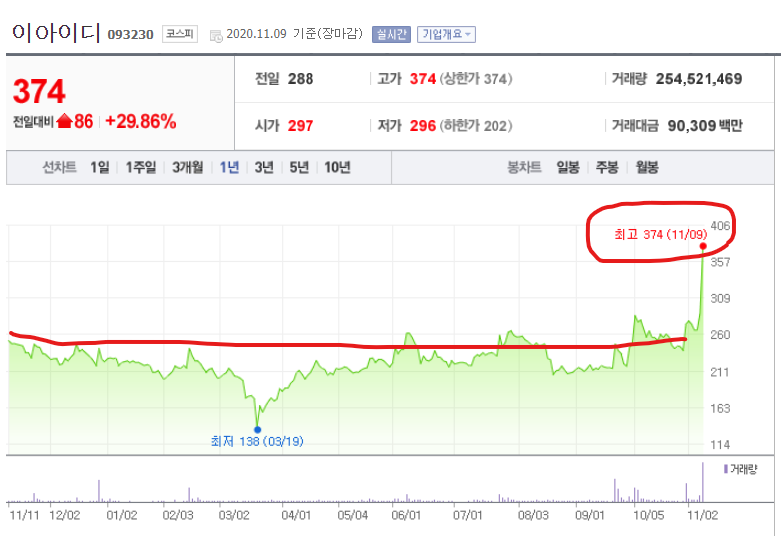Click the 11/11 x-axis date label
This screenshot has height=536, width=781.
pos(24,515)
